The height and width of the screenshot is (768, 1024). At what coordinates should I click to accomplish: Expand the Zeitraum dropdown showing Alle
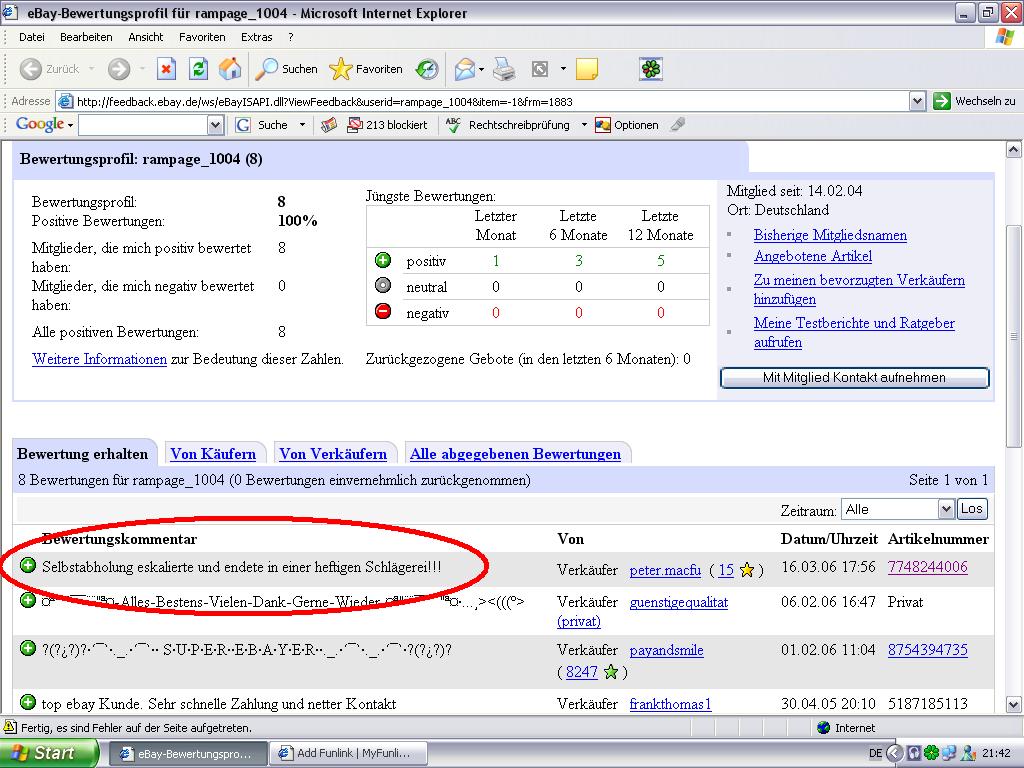coord(946,509)
